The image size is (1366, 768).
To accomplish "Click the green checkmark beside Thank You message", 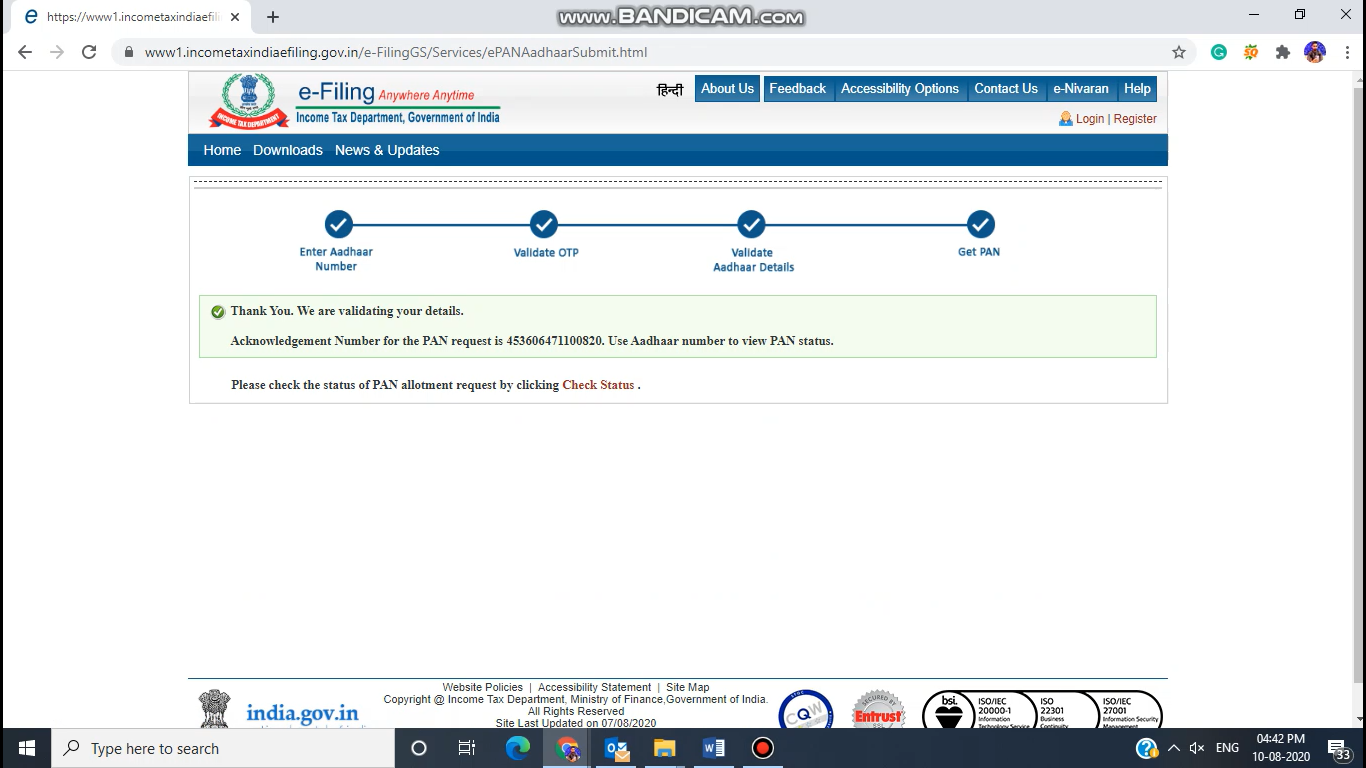I will 217,311.
